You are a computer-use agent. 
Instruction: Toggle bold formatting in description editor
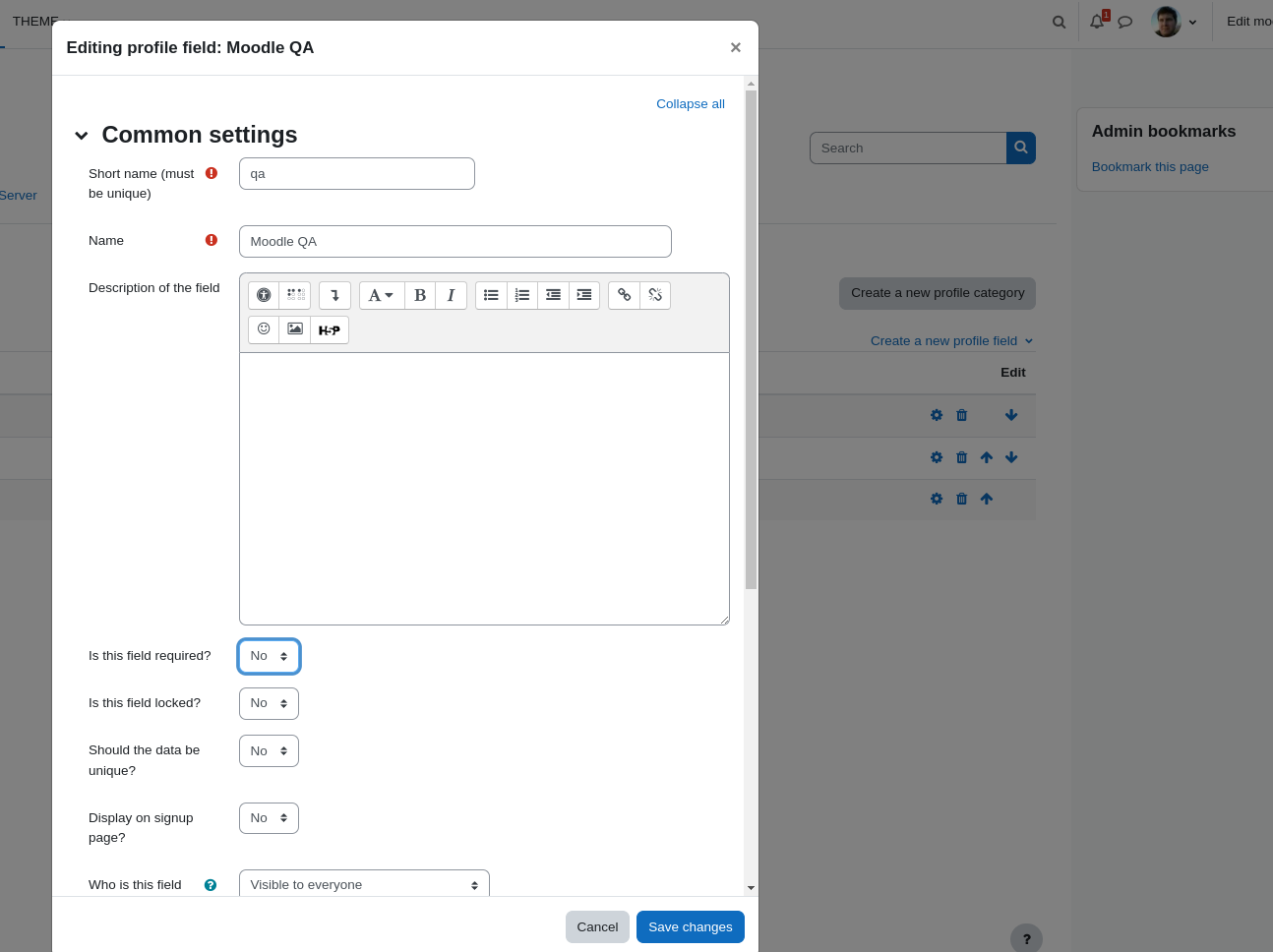coord(420,295)
